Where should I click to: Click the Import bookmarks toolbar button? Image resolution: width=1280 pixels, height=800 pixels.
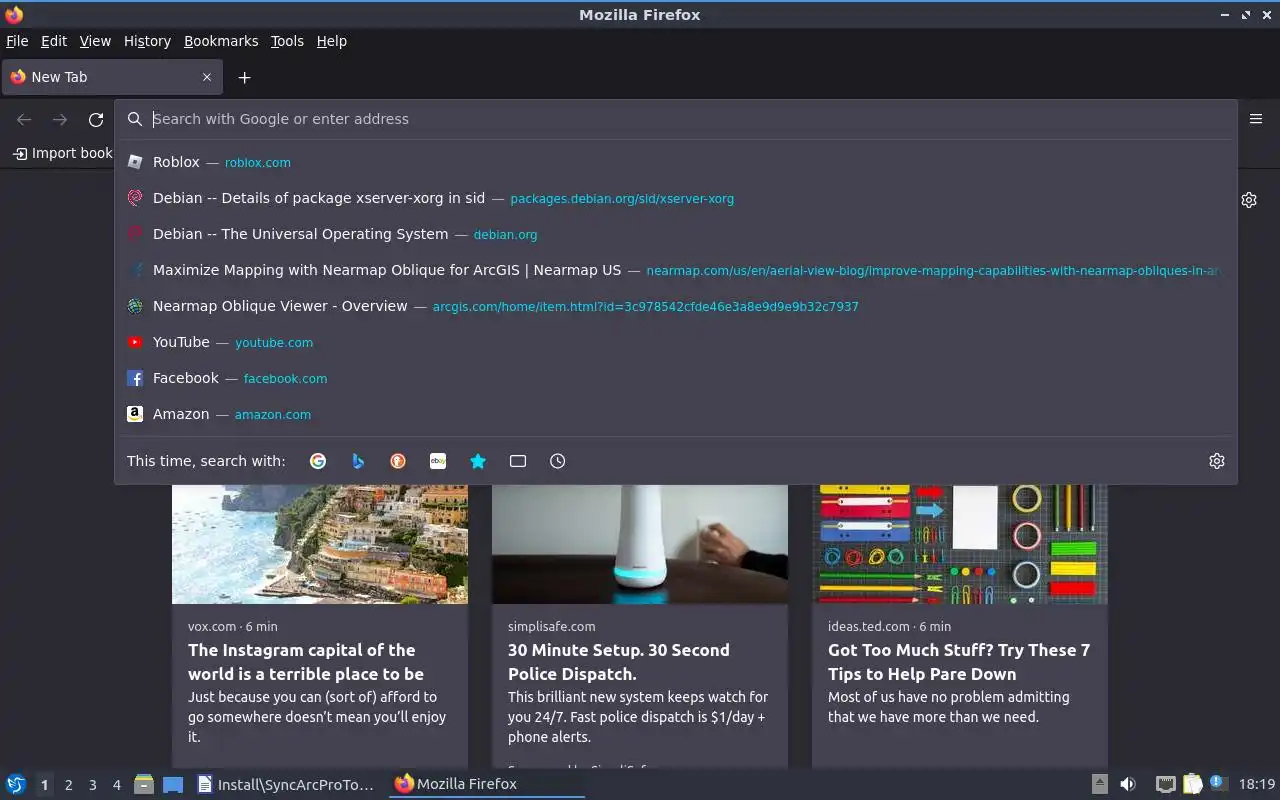[62, 153]
